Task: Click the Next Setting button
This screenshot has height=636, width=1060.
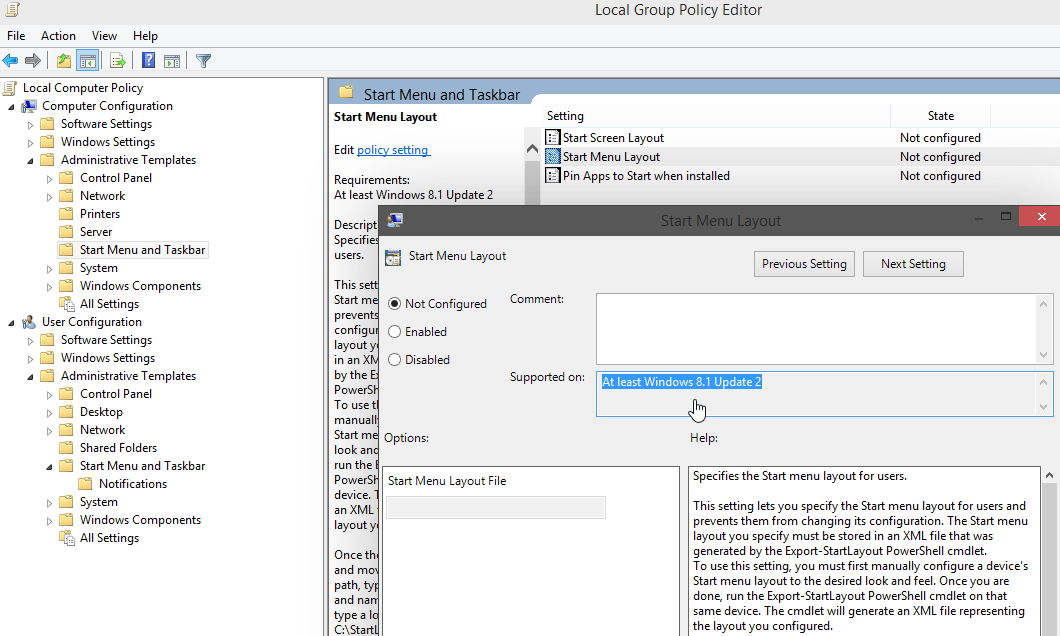Action: tap(913, 264)
